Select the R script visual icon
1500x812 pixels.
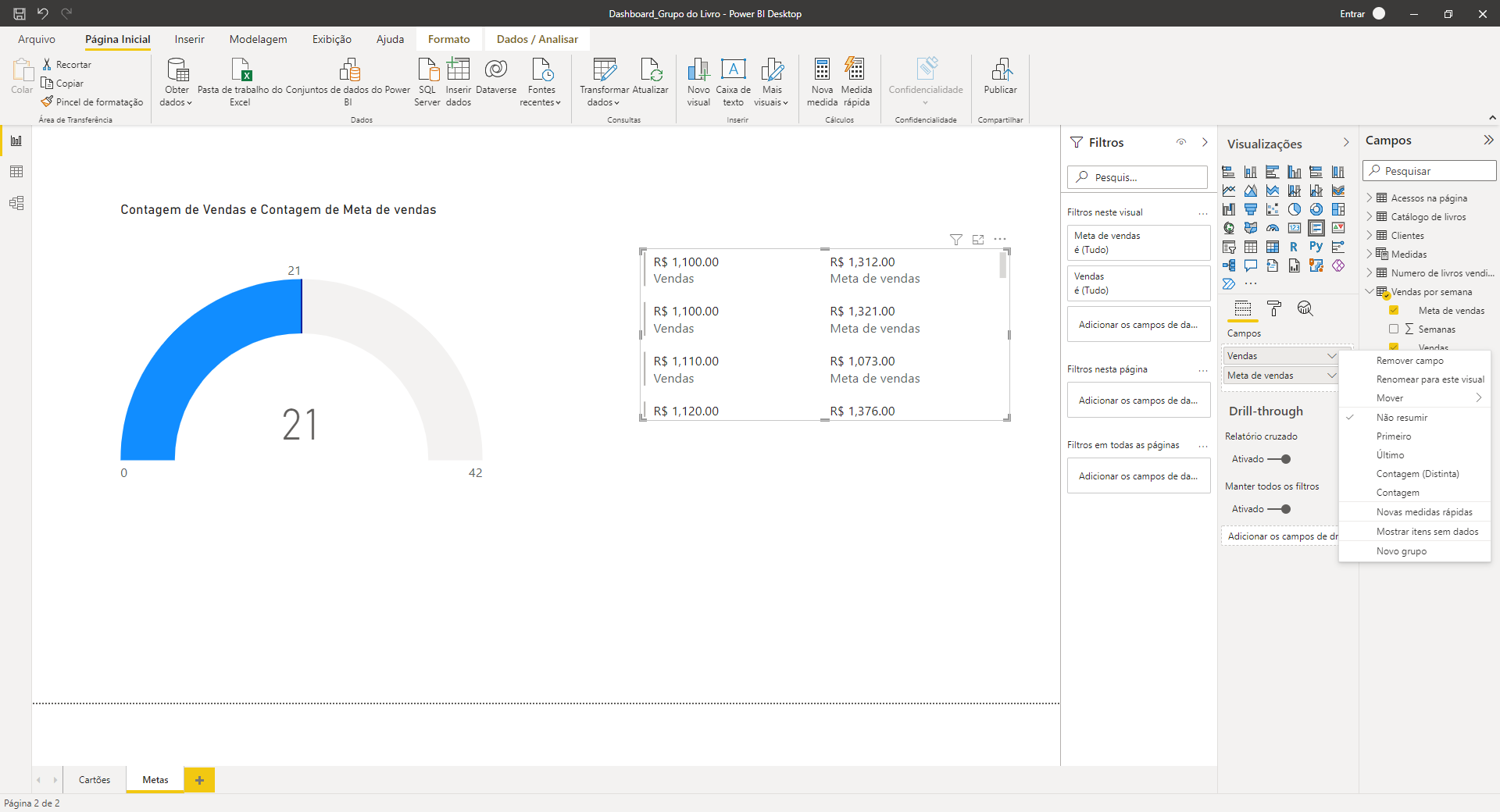[1295, 247]
